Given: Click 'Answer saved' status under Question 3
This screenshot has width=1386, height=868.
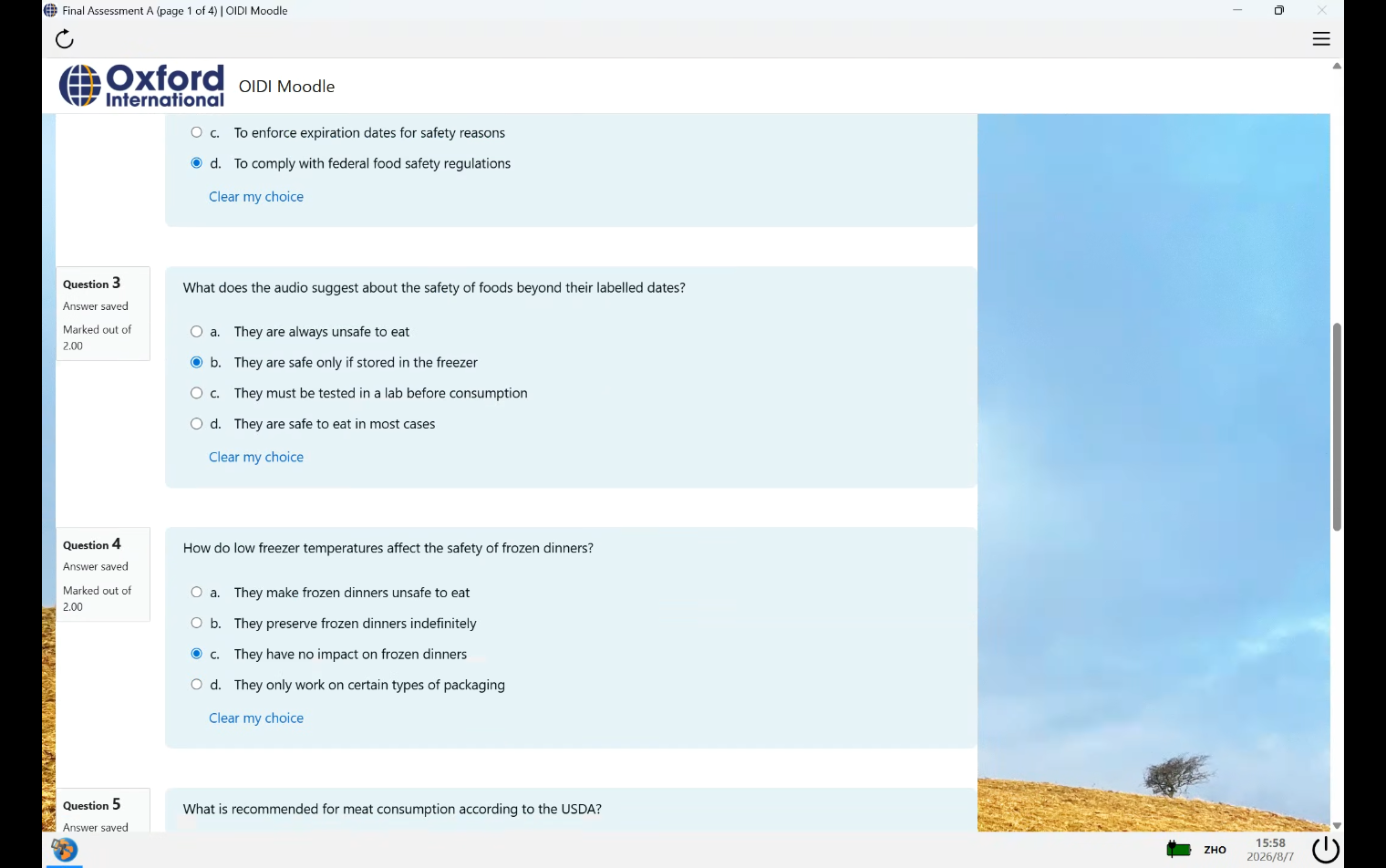Looking at the screenshot, I should coord(96,306).
